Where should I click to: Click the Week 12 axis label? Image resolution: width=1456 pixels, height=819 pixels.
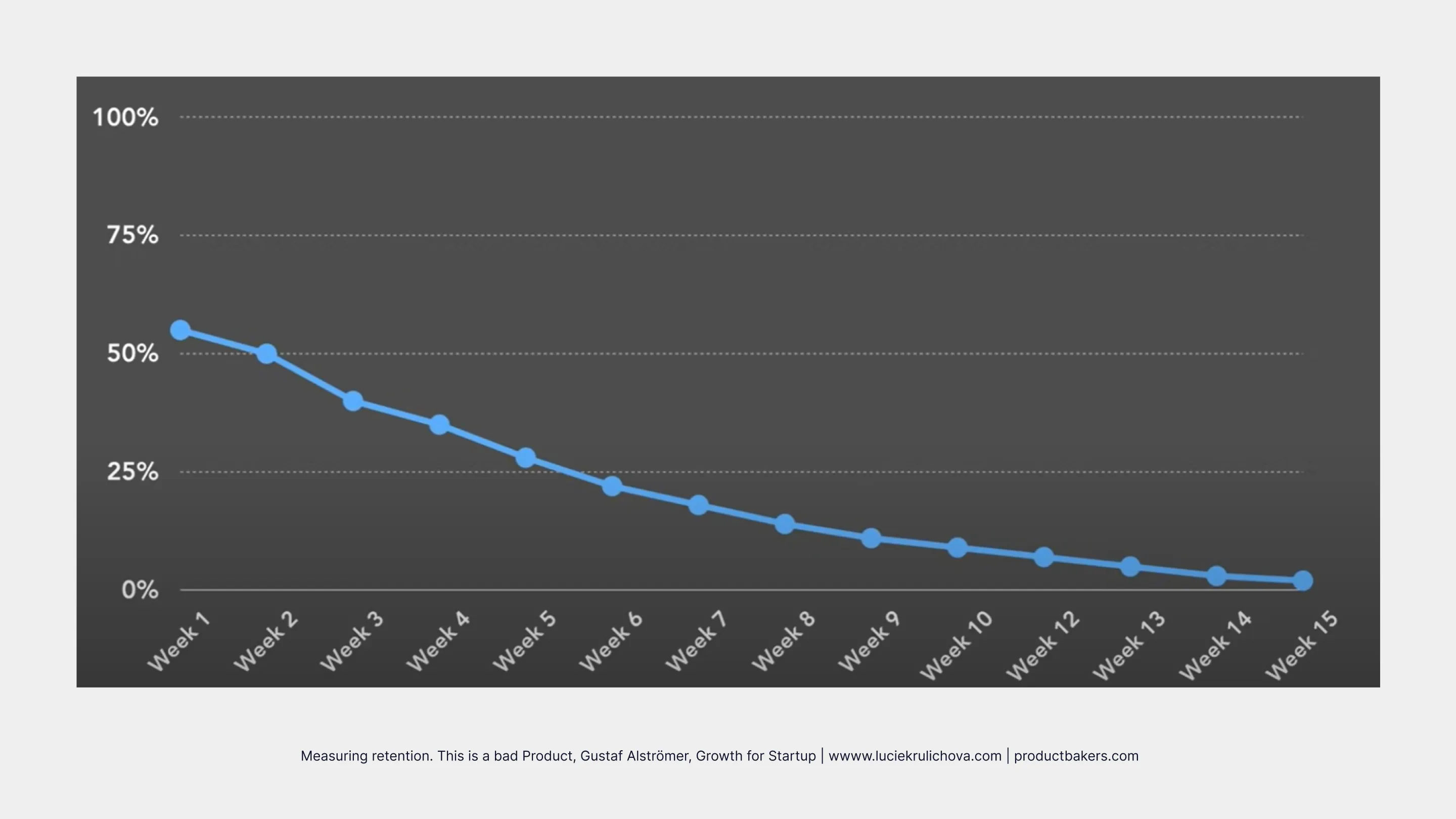(1043, 646)
